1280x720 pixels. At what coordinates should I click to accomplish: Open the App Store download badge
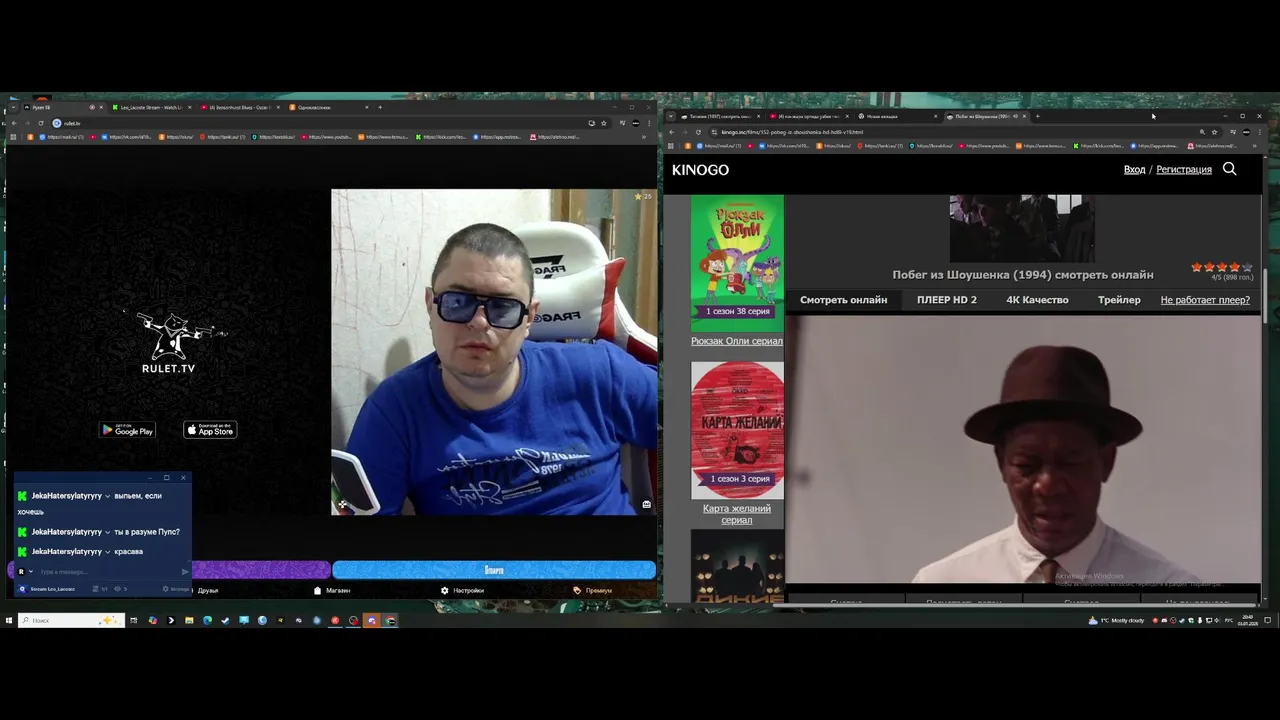coord(210,430)
